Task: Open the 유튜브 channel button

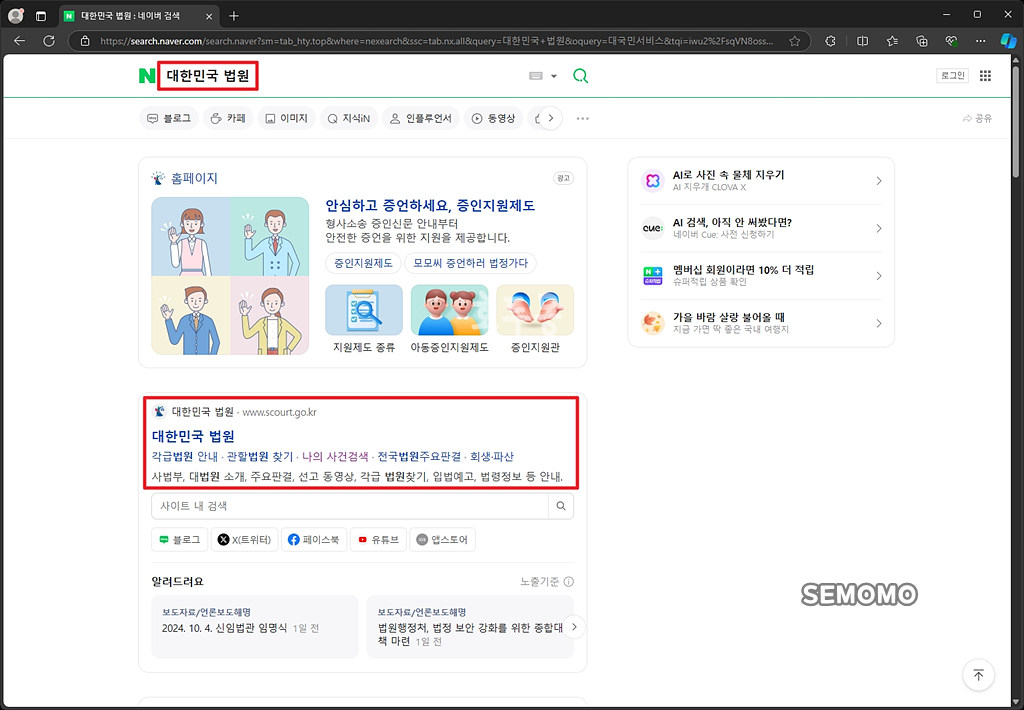Action: [378, 540]
